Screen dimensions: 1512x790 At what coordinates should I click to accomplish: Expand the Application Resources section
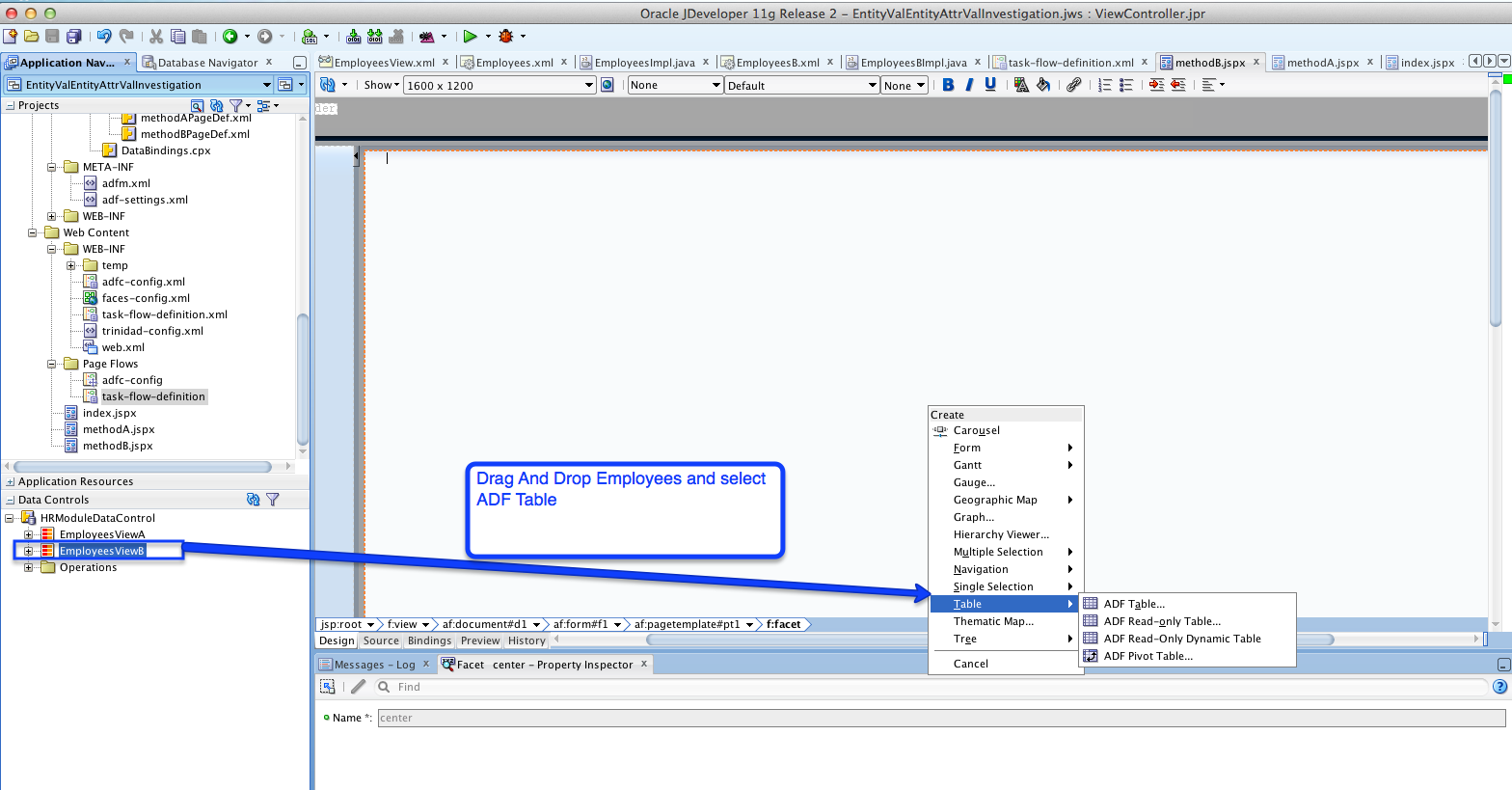11,481
